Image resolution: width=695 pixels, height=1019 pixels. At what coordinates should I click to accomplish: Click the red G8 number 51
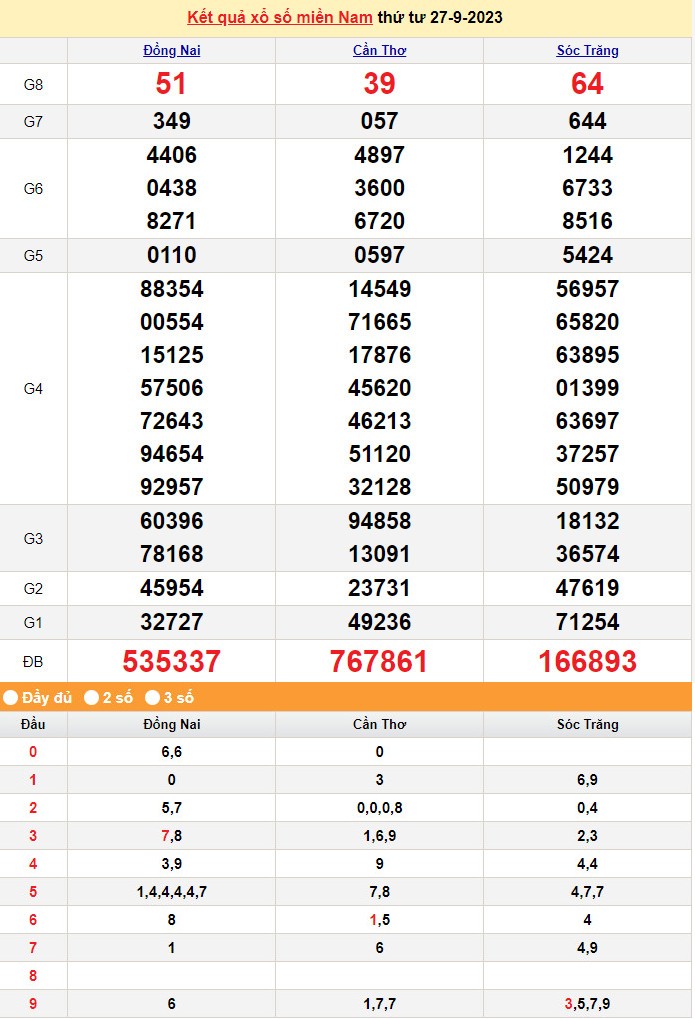pyautogui.click(x=171, y=85)
